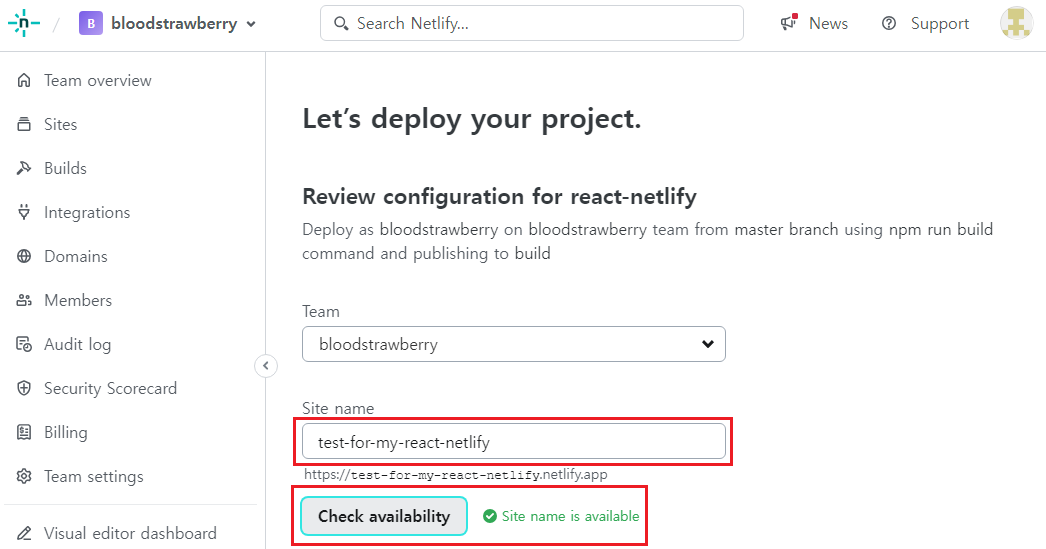Image resolution: width=1046 pixels, height=549 pixels.
Task: Open the Members page
Action: point(77,300)
